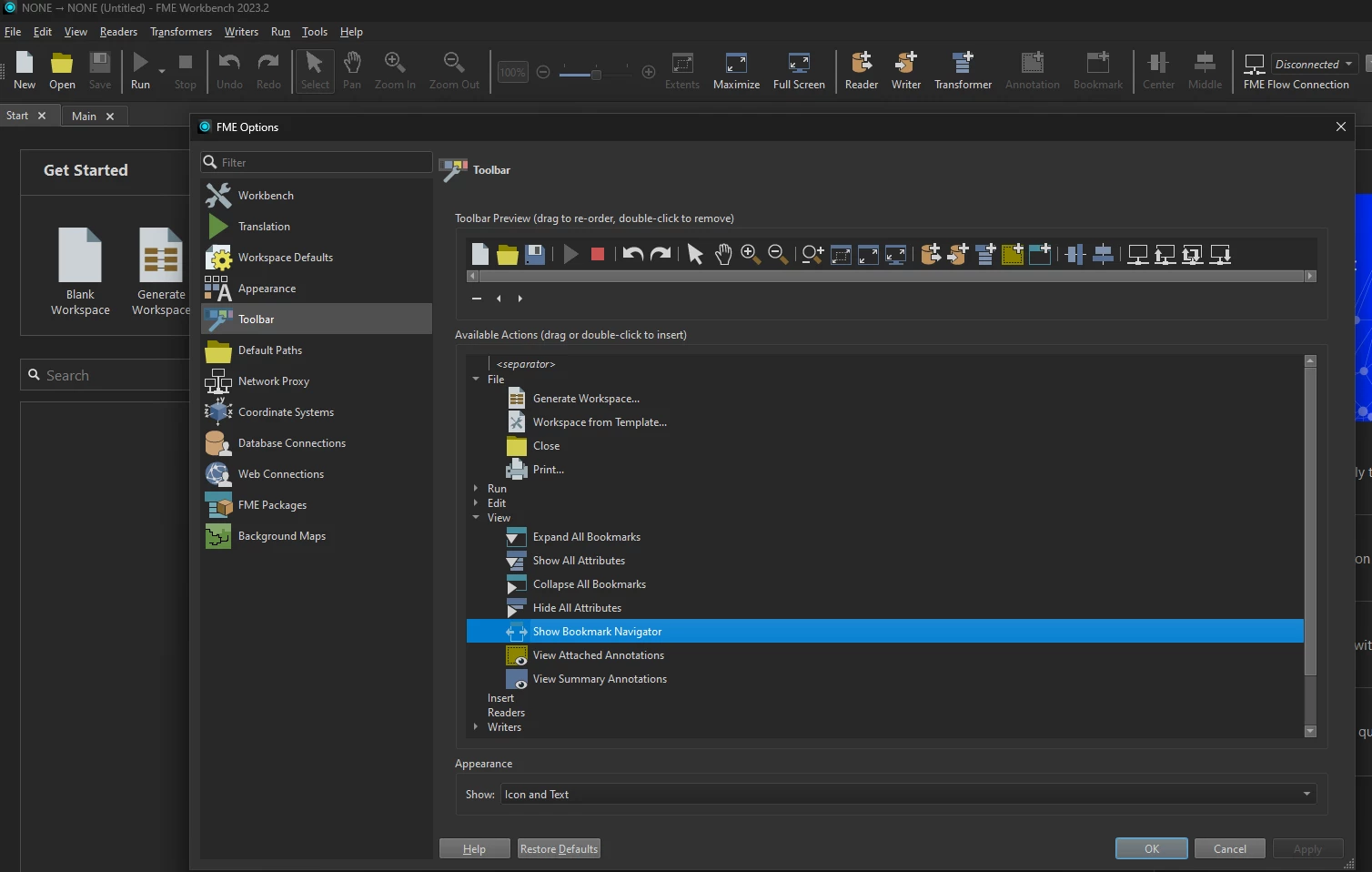This screenshot has height=872, width=1372.
Task: Open the Help menu
Action: [351, 32]
